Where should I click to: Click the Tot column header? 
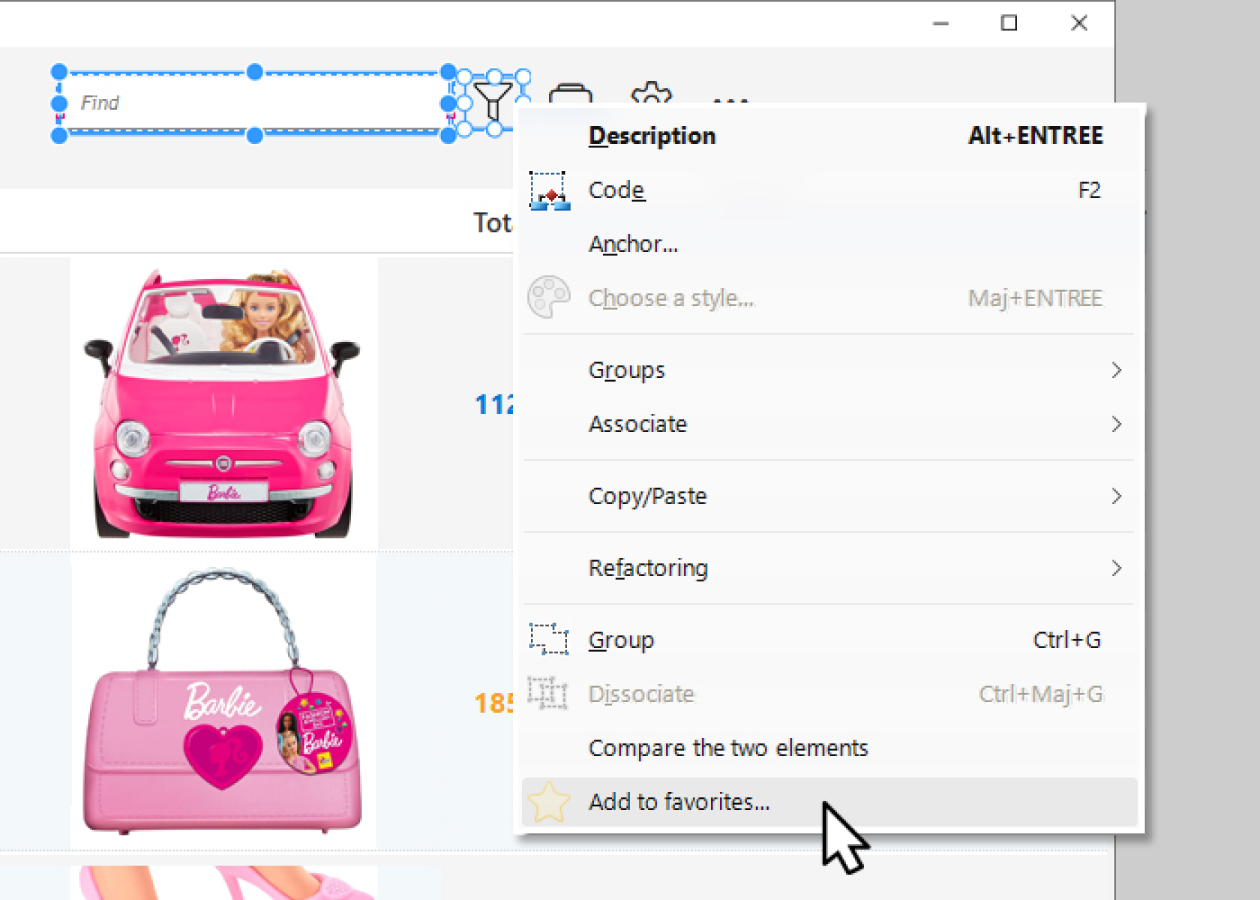[x=493, y=222]
